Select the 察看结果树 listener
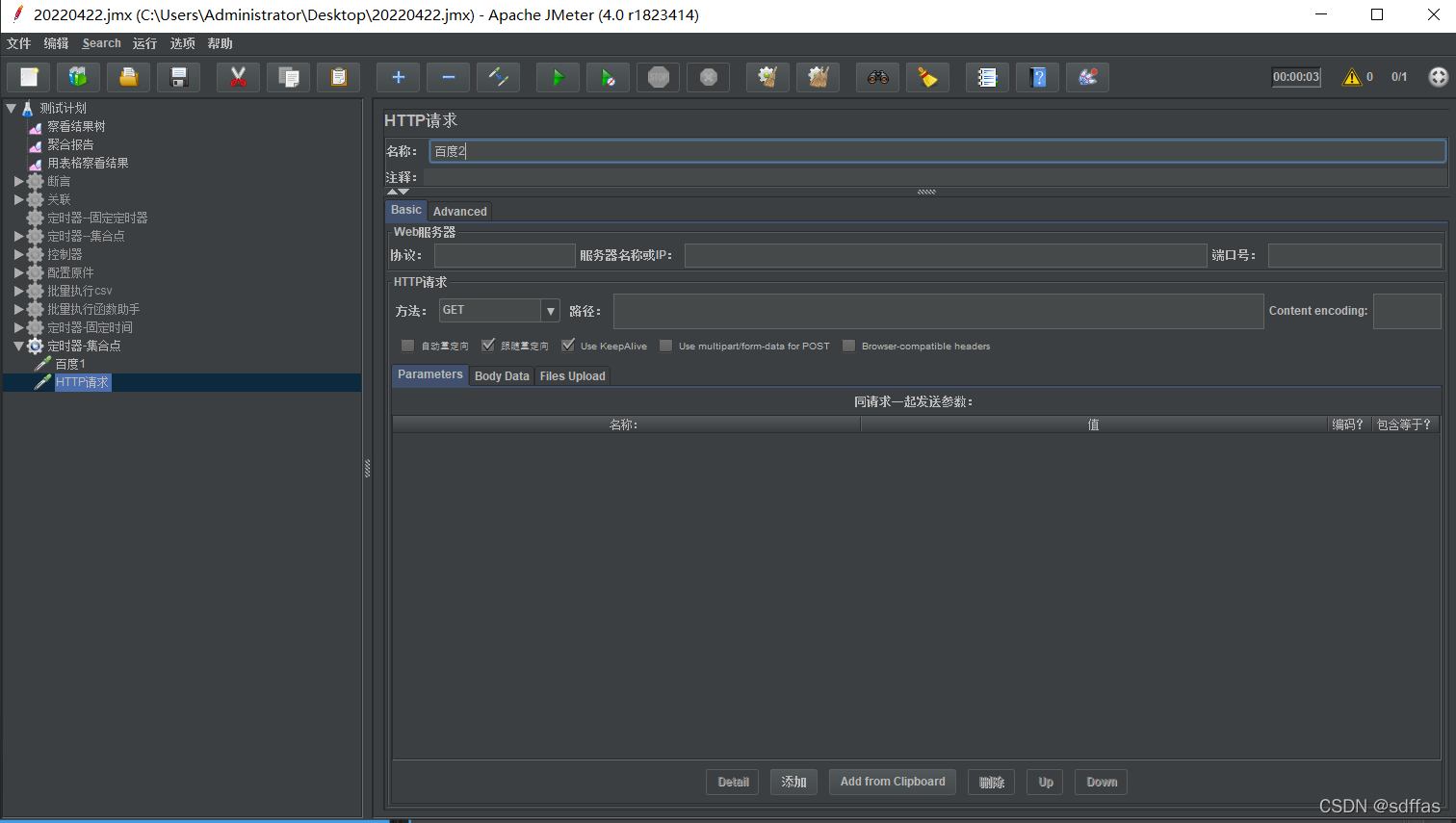The width and height of the screenshot is (1456, 823). point(76,126)
